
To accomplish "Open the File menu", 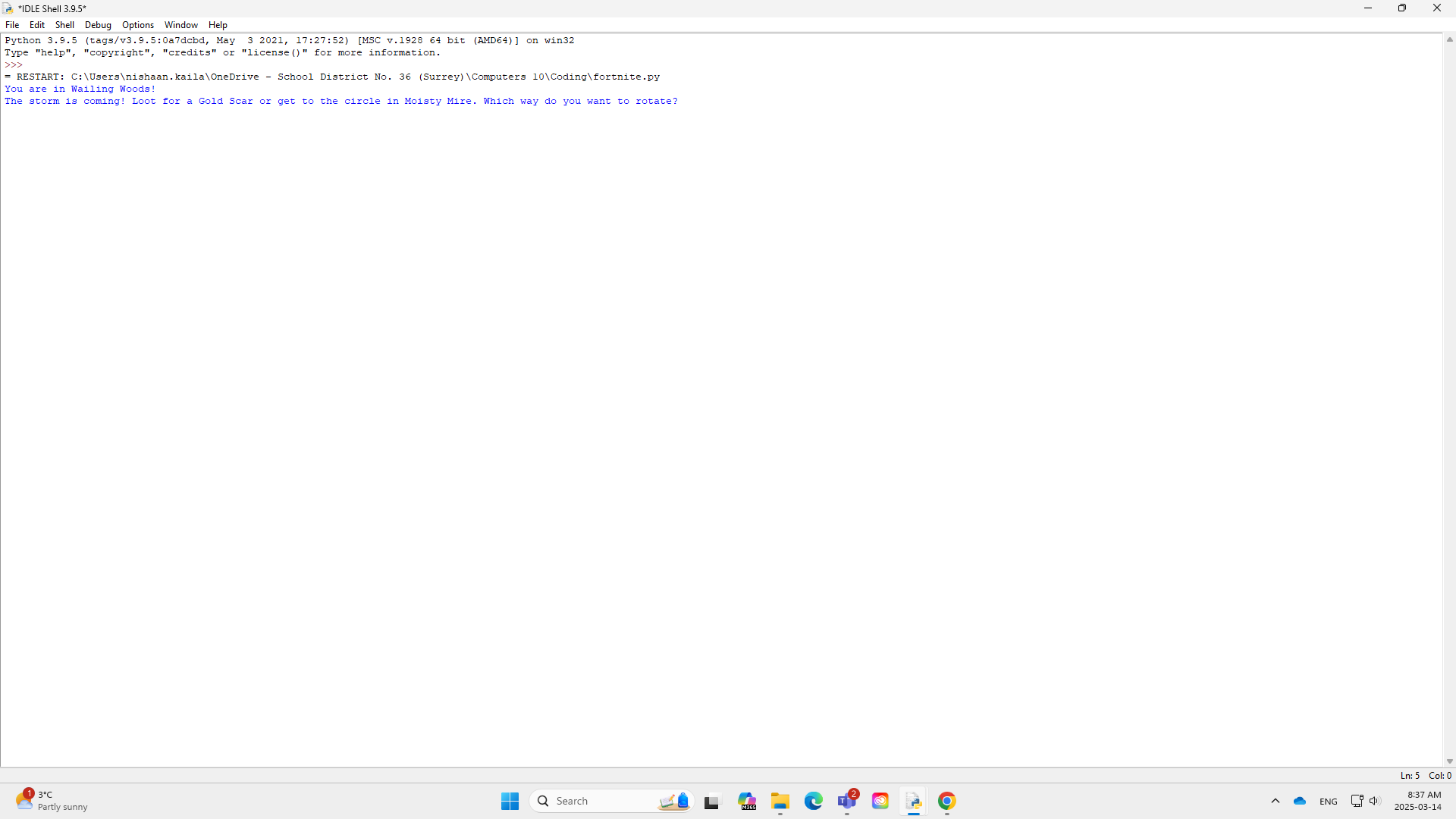I will tap(12, 25).
